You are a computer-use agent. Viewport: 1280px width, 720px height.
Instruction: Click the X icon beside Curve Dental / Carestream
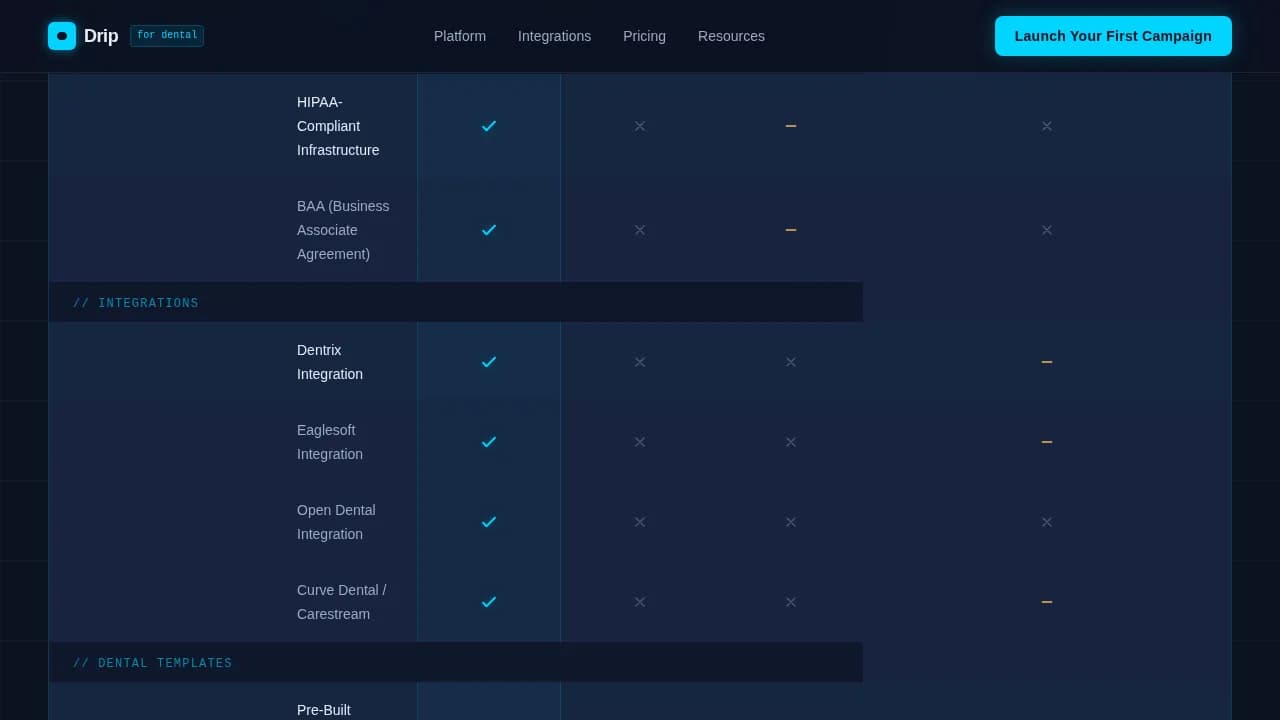(640, 602)
